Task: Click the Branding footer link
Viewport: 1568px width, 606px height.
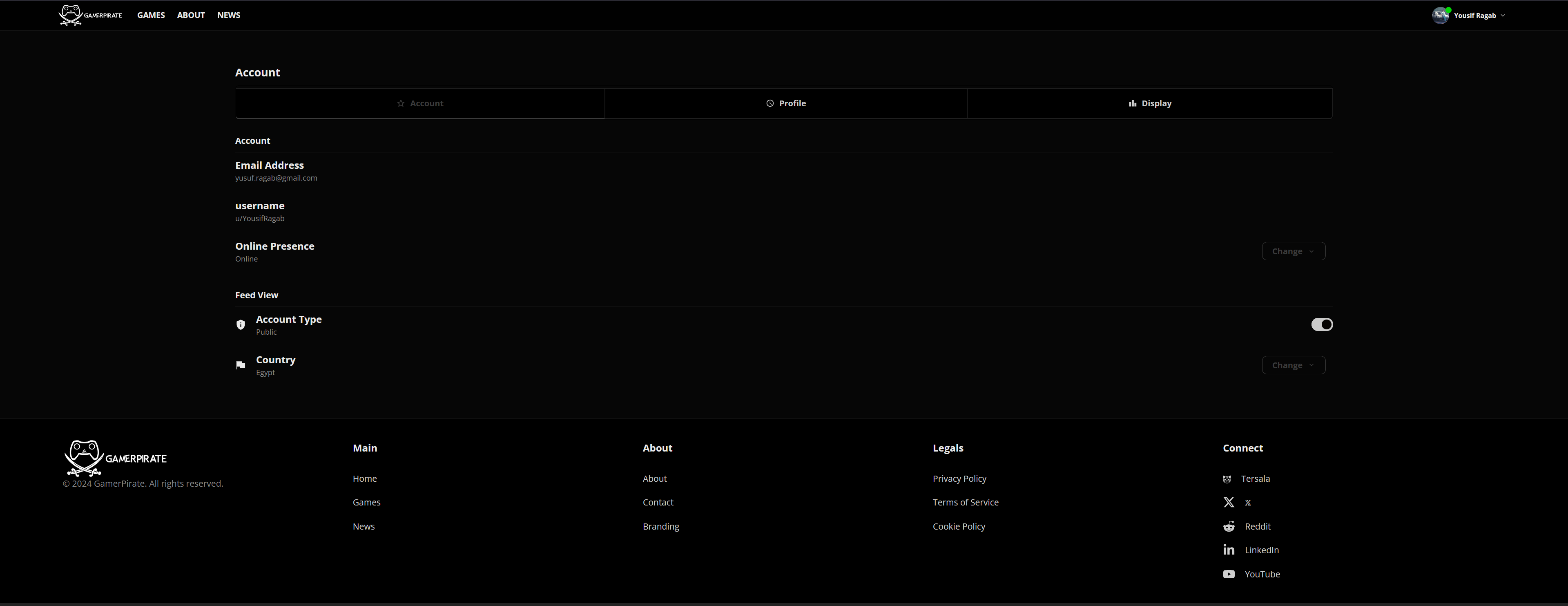Action: click(x=660, y=526)
